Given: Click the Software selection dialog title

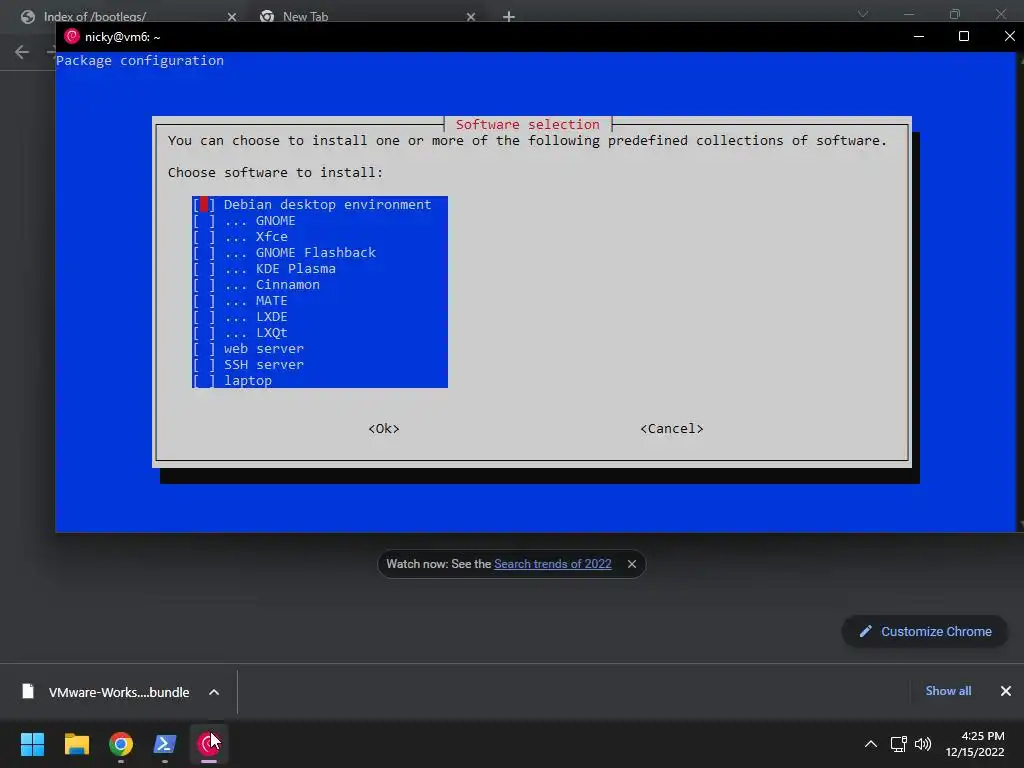Looking at the screenshot, I should pyautogui.click(x=528, y=124).
